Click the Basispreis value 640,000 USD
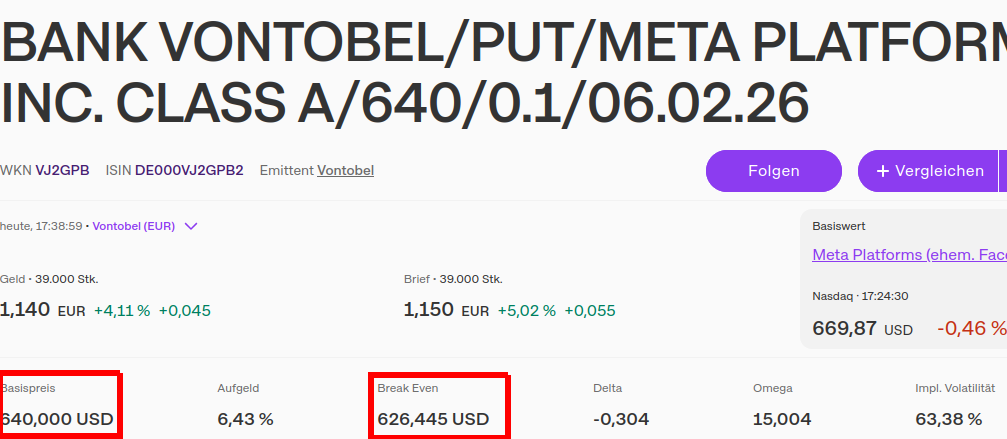 coord(57,419)
